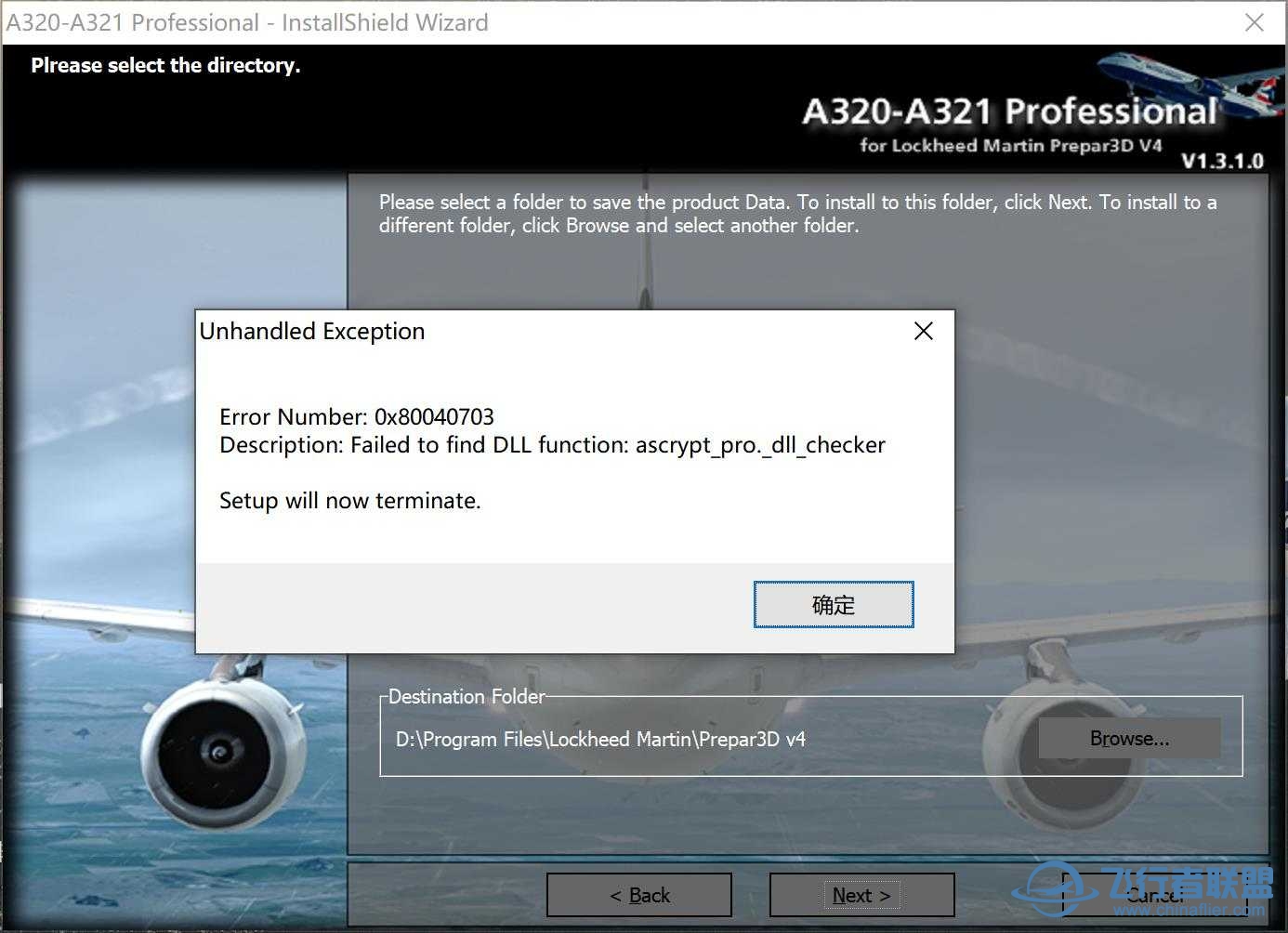Select the Error Number 0x80040703 text

[357, 416]
